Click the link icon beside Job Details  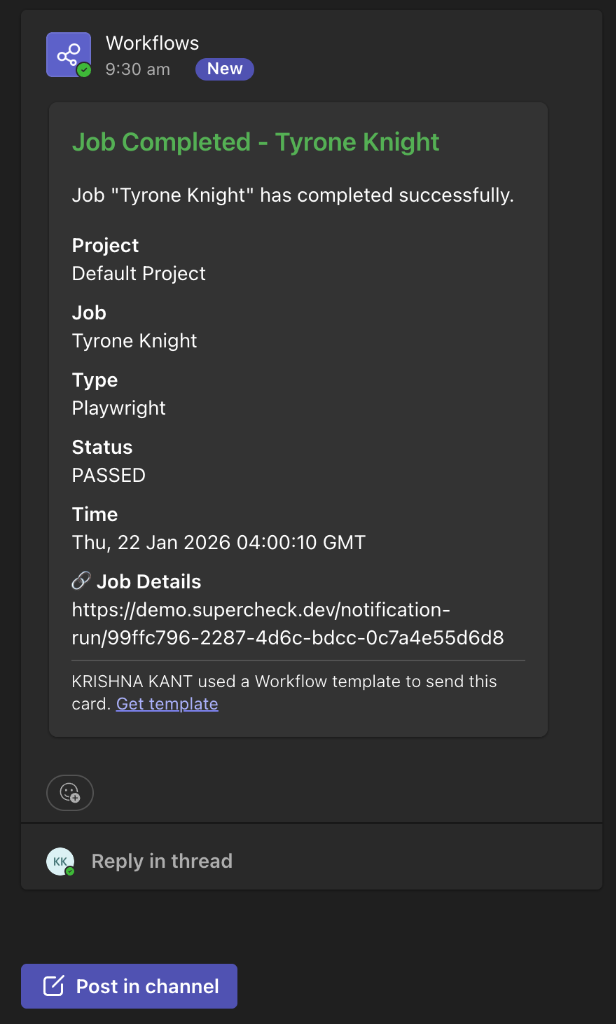point(79,581)
